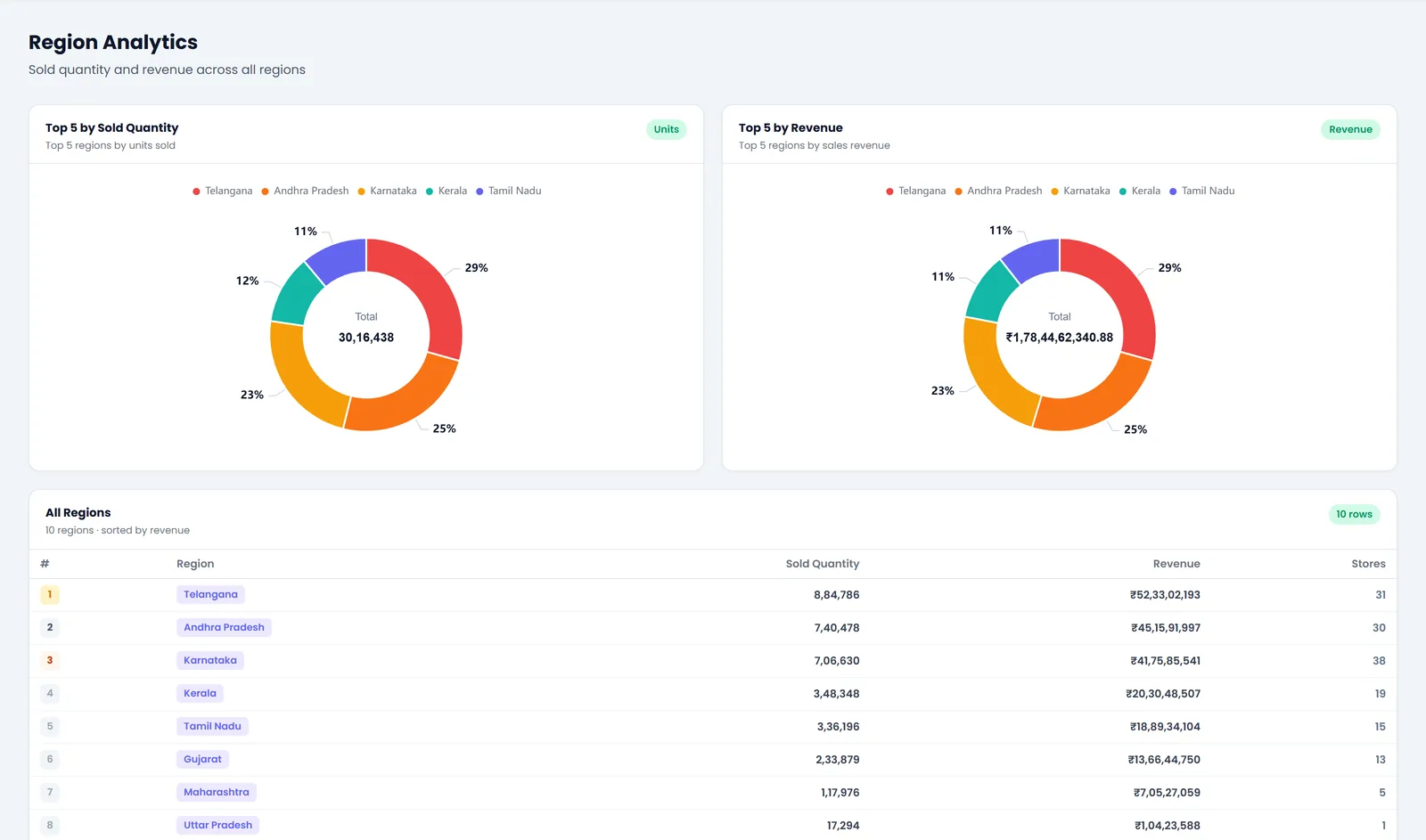Click the # column header

point(45,564)
